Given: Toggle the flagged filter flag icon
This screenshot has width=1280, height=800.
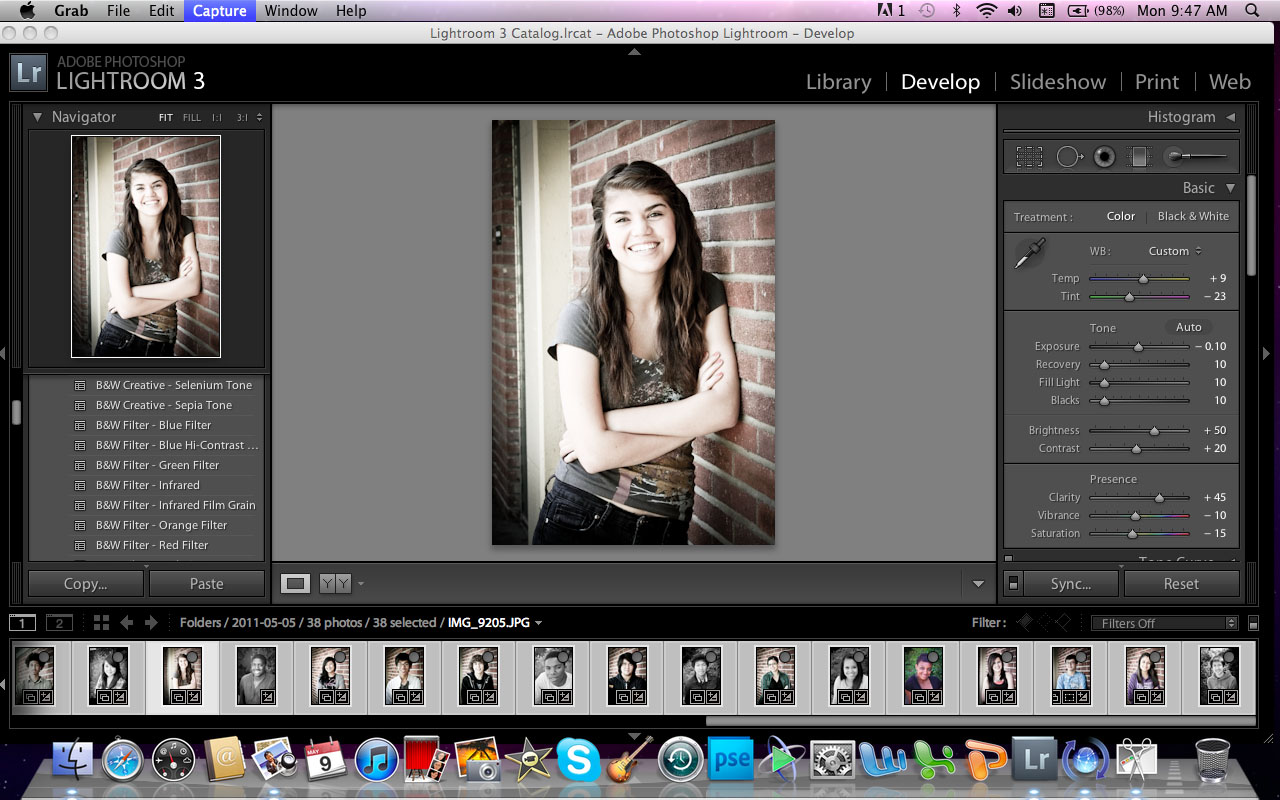Looking at the screenshot, I should pos(1025,622).
